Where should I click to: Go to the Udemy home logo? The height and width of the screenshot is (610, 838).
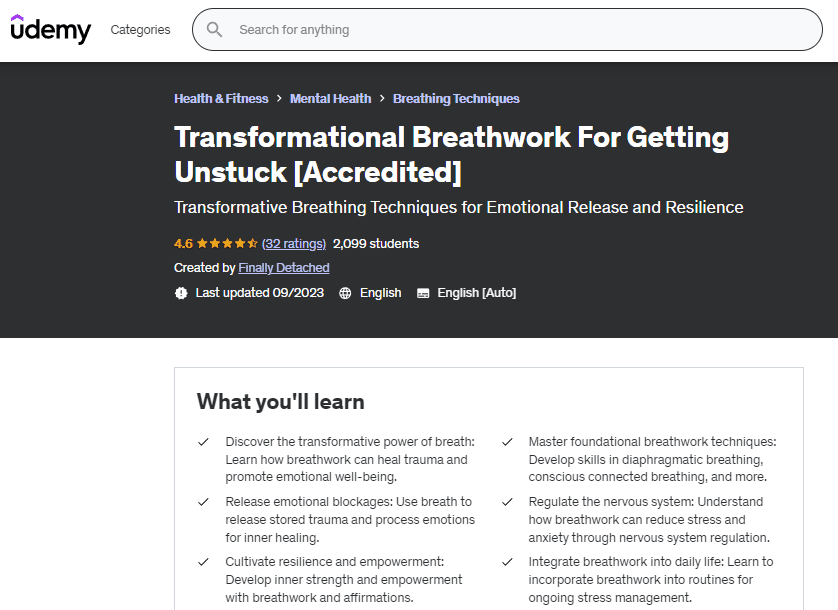(51, 29)
